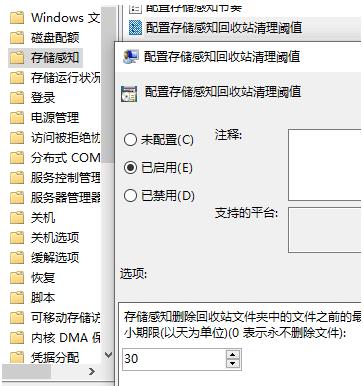
Task: Click the policy icon beside 配置存储感知回收站清理阈值 list entry
Action: point(135,27)
